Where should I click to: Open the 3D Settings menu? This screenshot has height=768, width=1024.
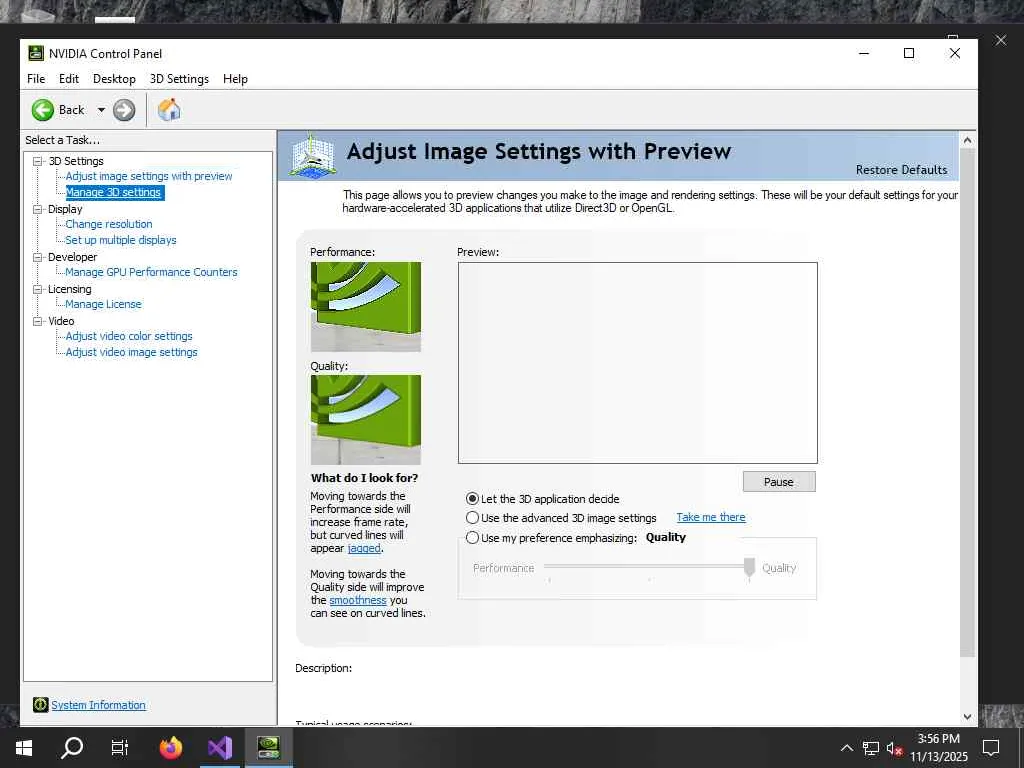click(x=179, y=79)
